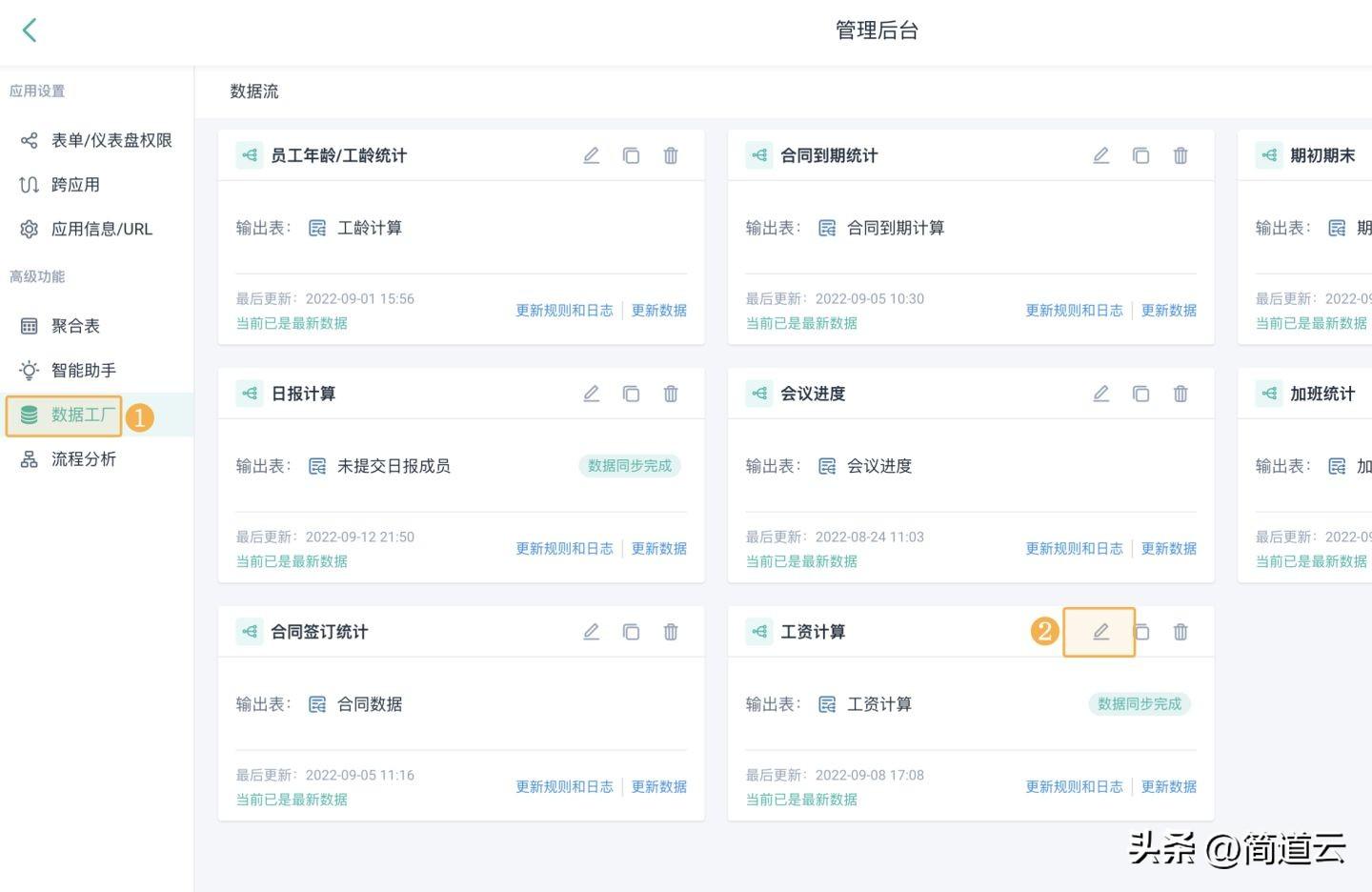1372x892 pixels.
Task: Click 更新数据 for 合同到期统计
Action: pyautogui.click(x=1169, y=311)
